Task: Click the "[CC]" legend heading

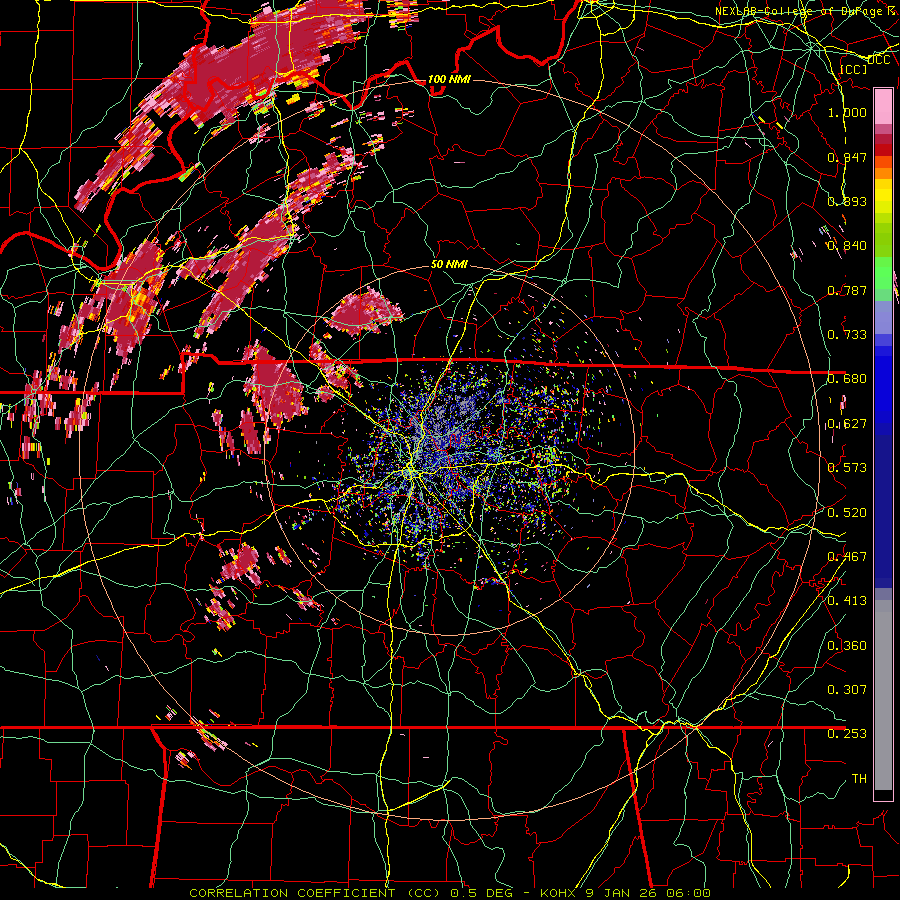Action: (853, 69)
